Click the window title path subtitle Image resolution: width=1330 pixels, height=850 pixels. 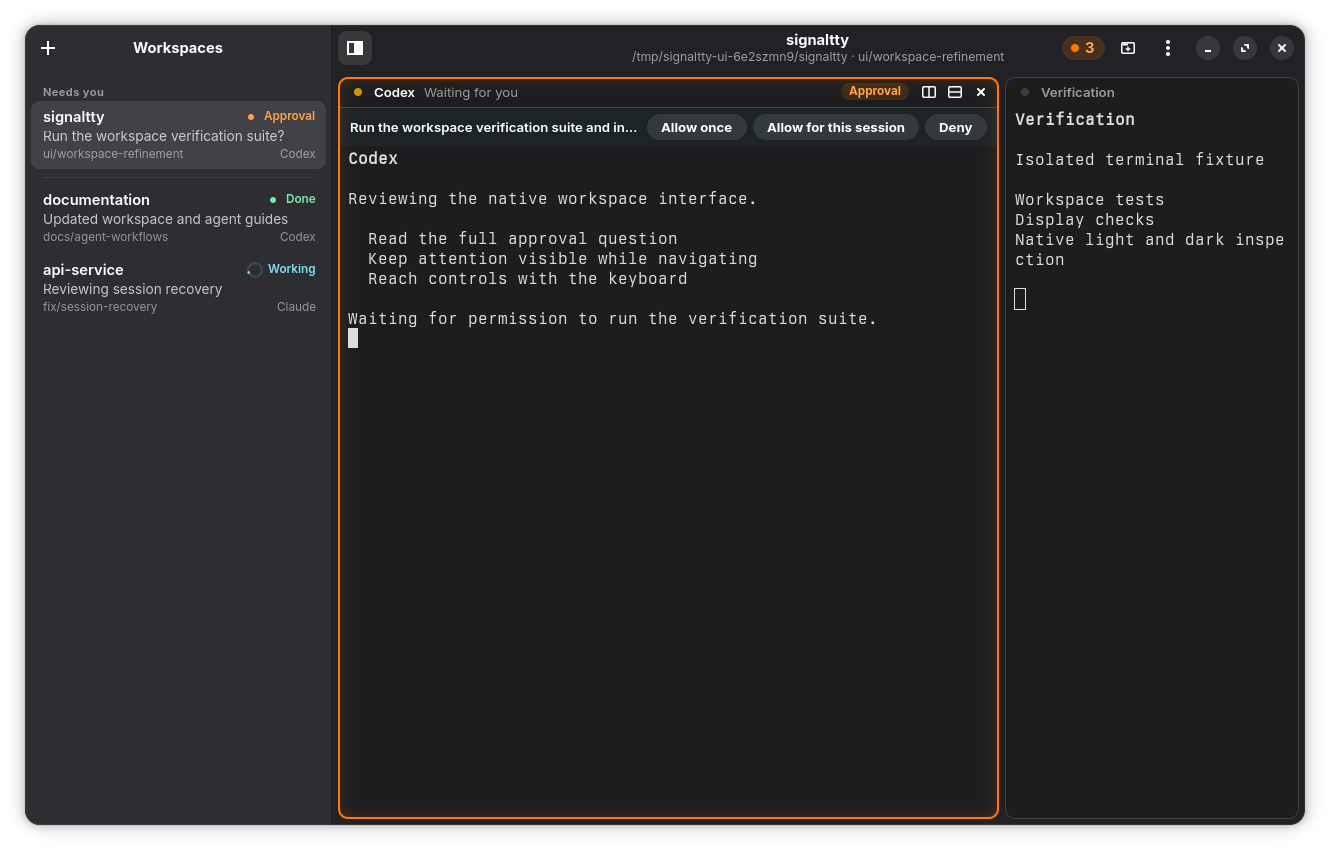coord(818,57)
